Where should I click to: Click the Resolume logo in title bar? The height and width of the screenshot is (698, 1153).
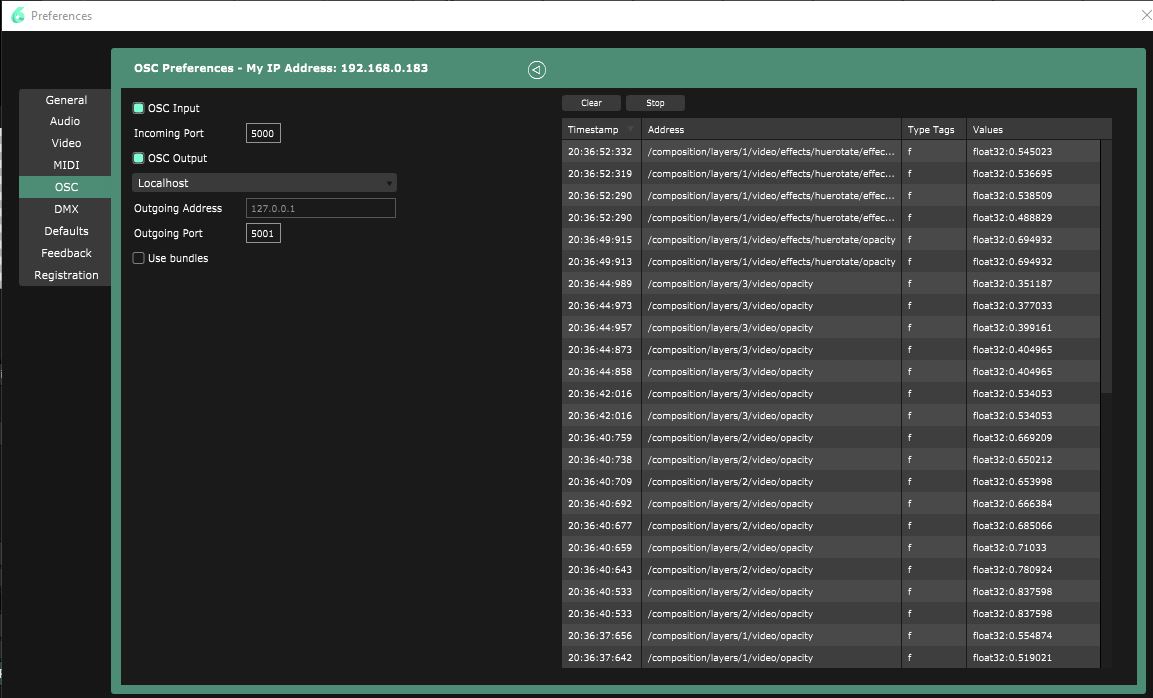tap(17, 16)
